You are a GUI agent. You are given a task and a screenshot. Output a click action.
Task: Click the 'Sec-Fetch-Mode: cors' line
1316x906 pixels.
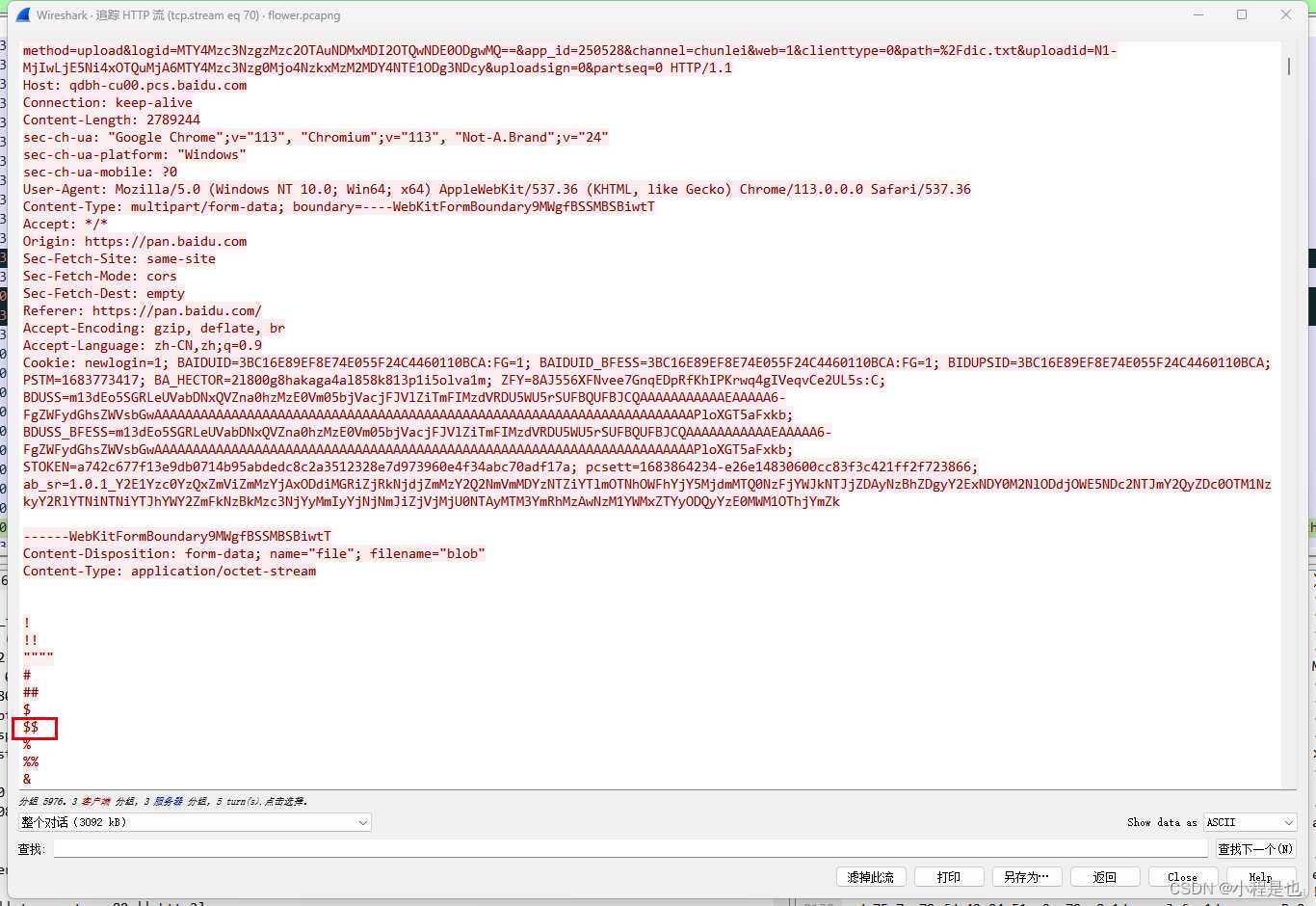[100, 276]
